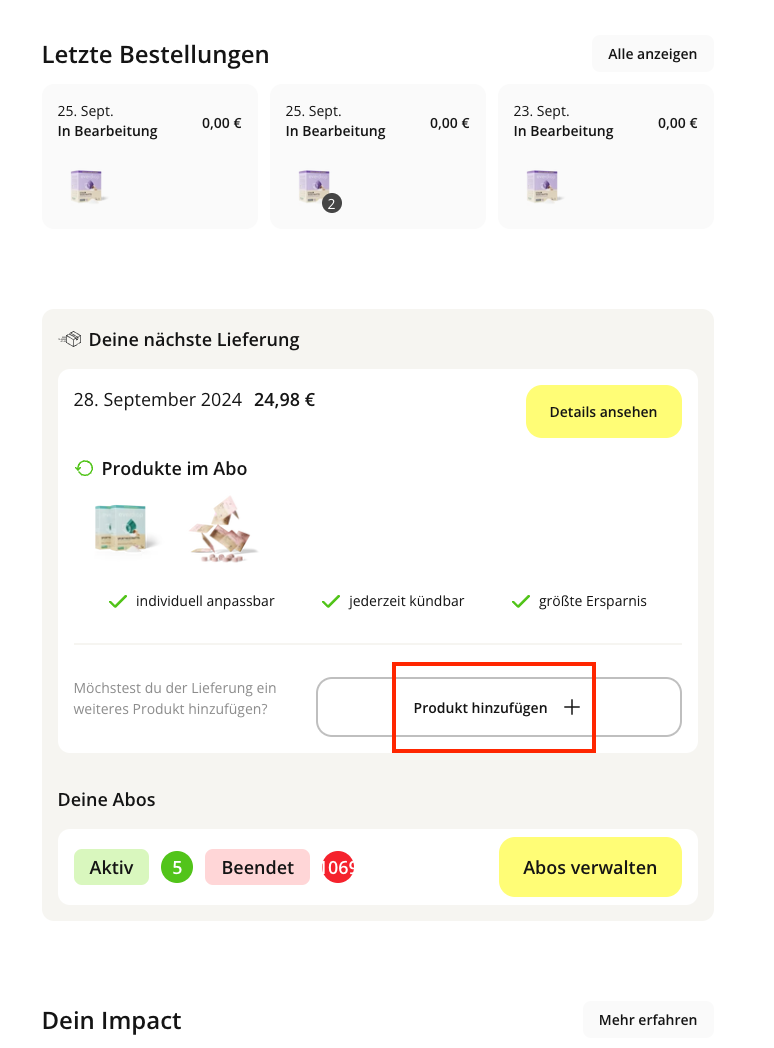Click the green checkmark by größte Ersparnis
The image size is (774, 1048).
click(x=521, y=602)
